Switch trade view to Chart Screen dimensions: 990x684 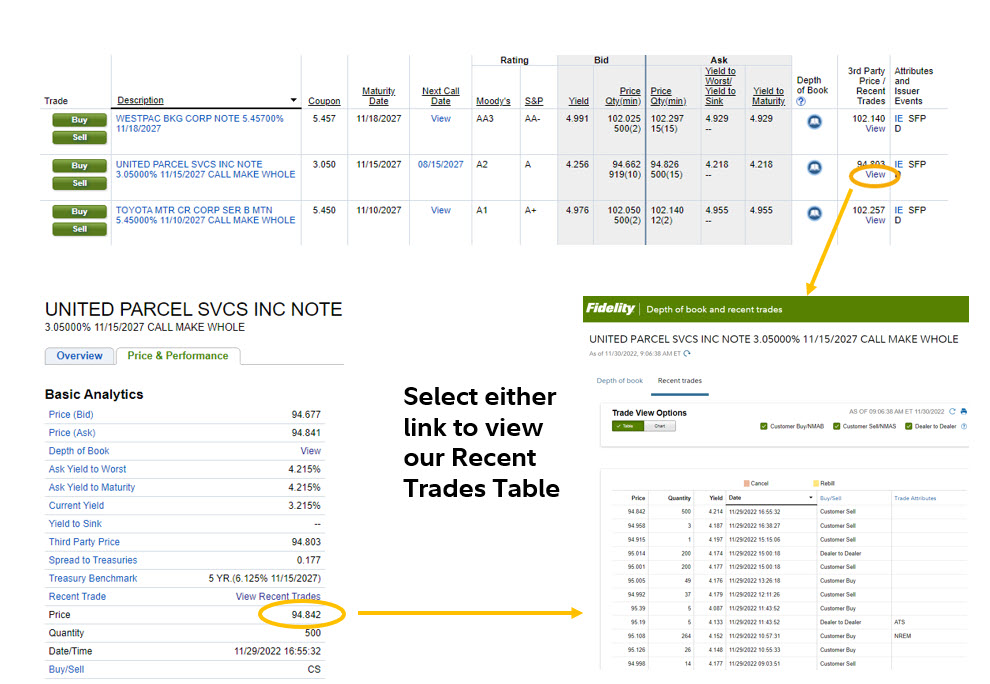[660, 426]
